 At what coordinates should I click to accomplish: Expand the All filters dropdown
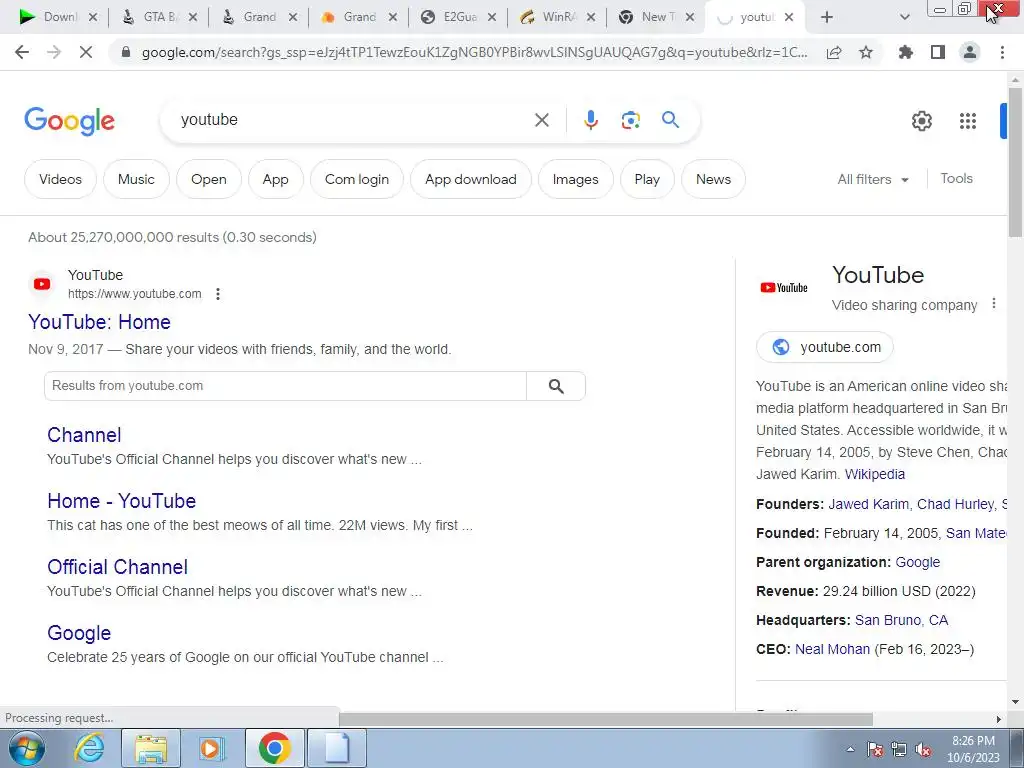click(873, 179)
